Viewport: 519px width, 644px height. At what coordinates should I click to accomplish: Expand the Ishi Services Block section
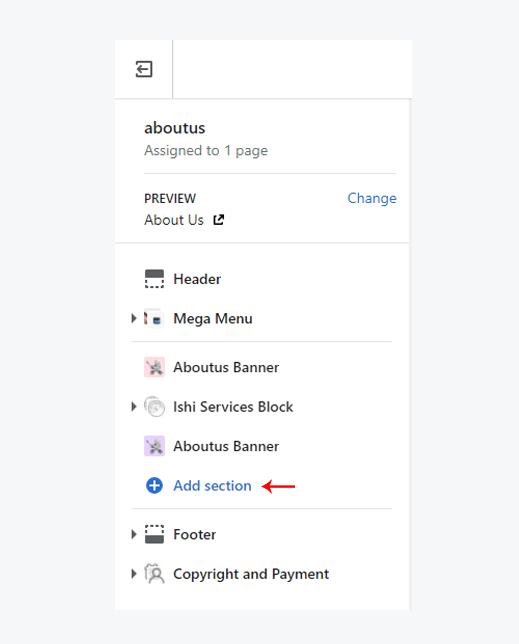134,407
